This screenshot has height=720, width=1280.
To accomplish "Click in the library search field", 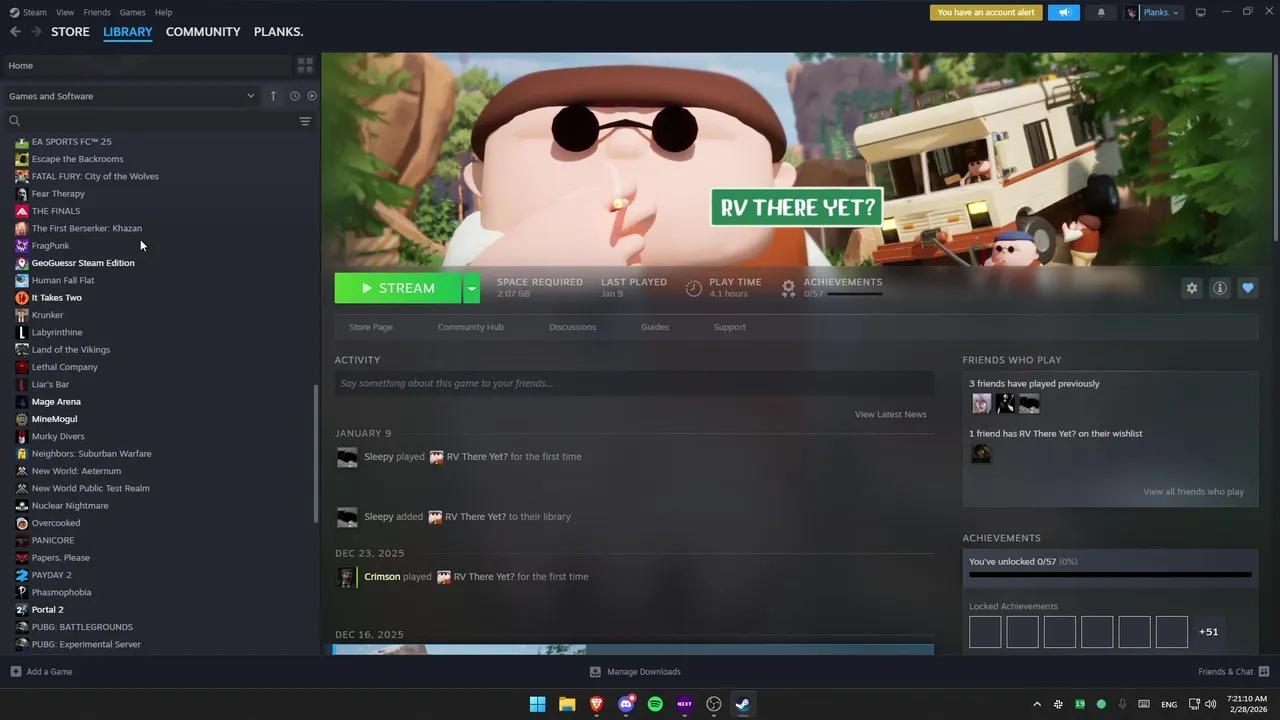I will click(x=150, y=121).
